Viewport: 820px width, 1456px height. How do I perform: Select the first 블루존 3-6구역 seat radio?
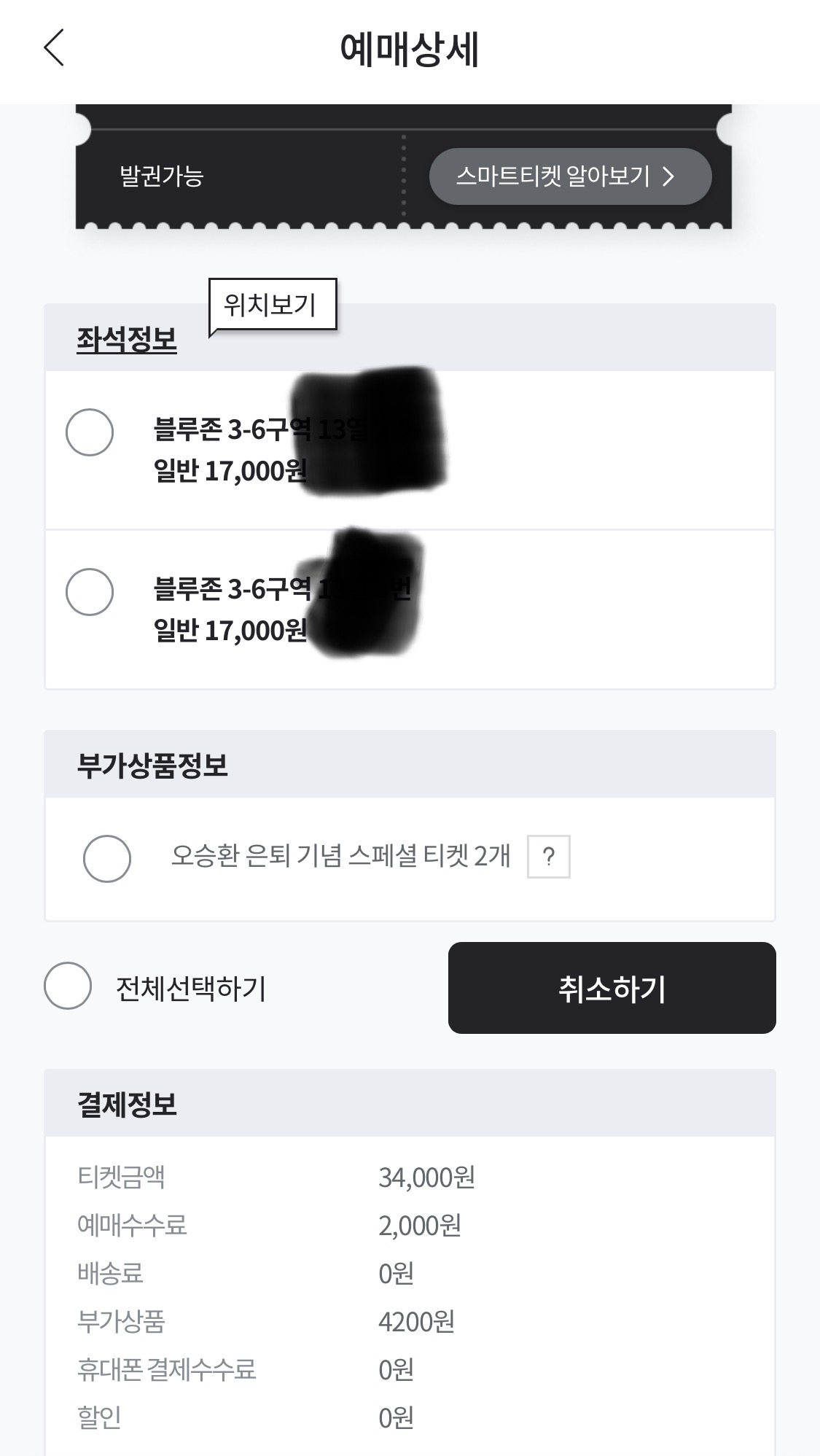(x=90, y=432)
